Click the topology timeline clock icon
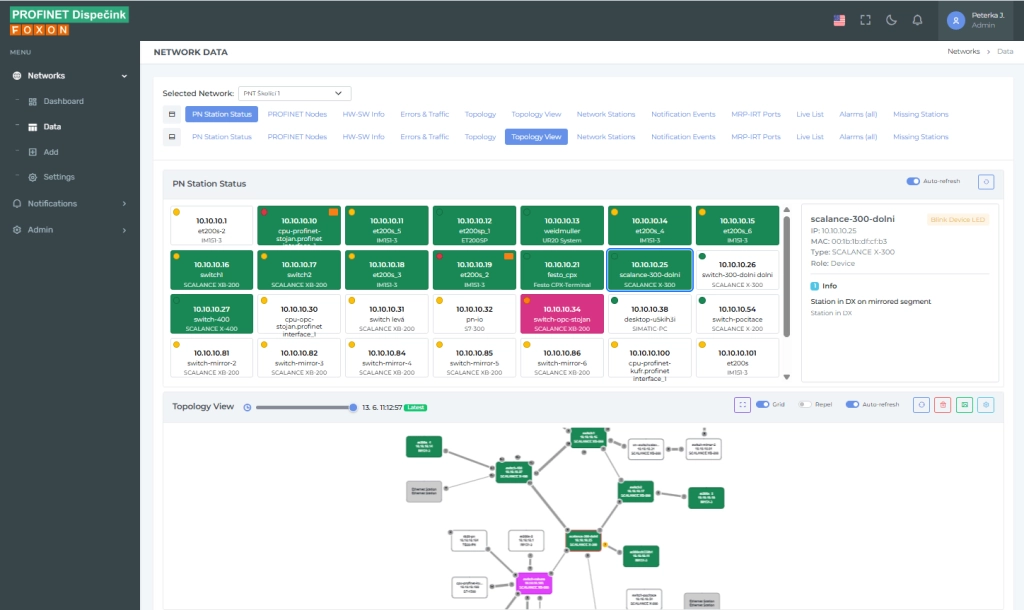Viewport: 1024px width, 610px height. point(247,408)
